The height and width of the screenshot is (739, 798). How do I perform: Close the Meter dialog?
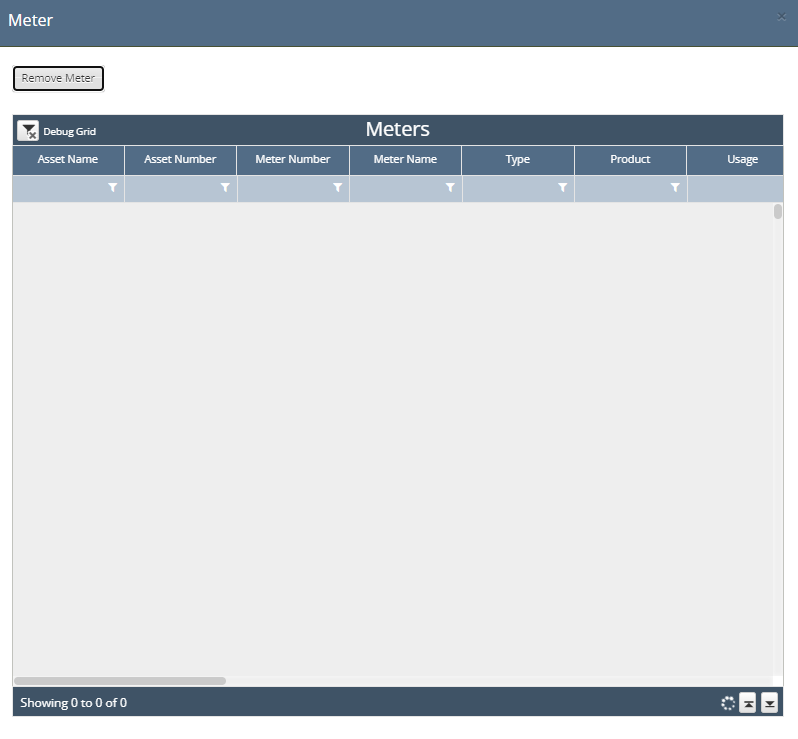point(781,16)
